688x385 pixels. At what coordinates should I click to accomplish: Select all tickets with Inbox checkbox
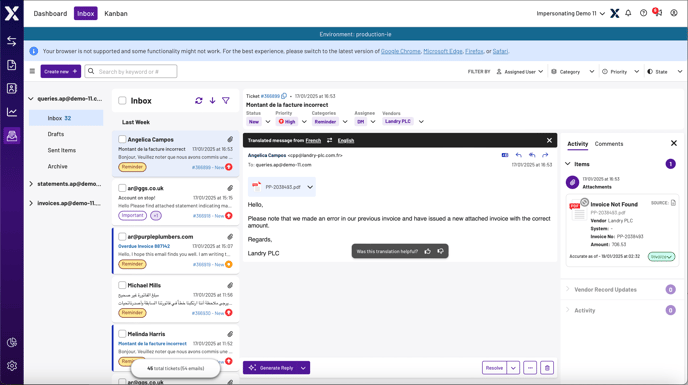coord(122,101)
